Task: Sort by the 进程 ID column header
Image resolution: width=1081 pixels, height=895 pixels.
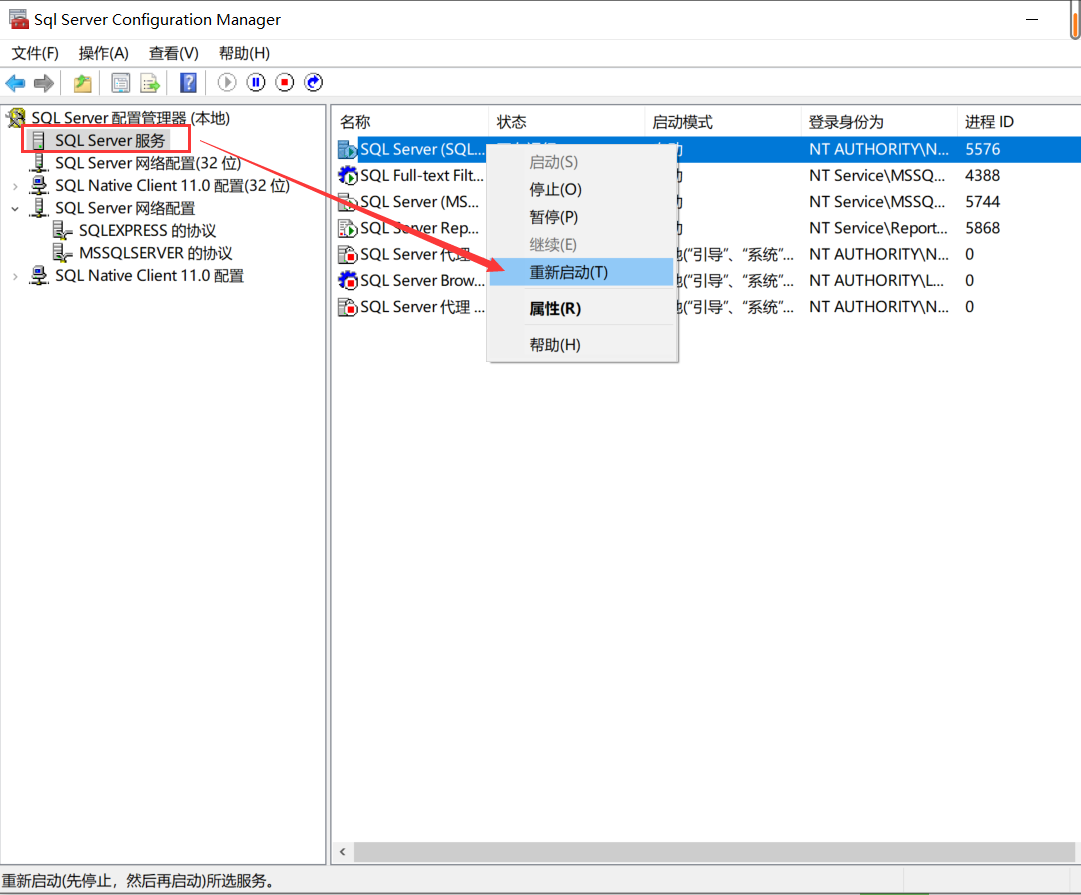Action: point(1019,122)
